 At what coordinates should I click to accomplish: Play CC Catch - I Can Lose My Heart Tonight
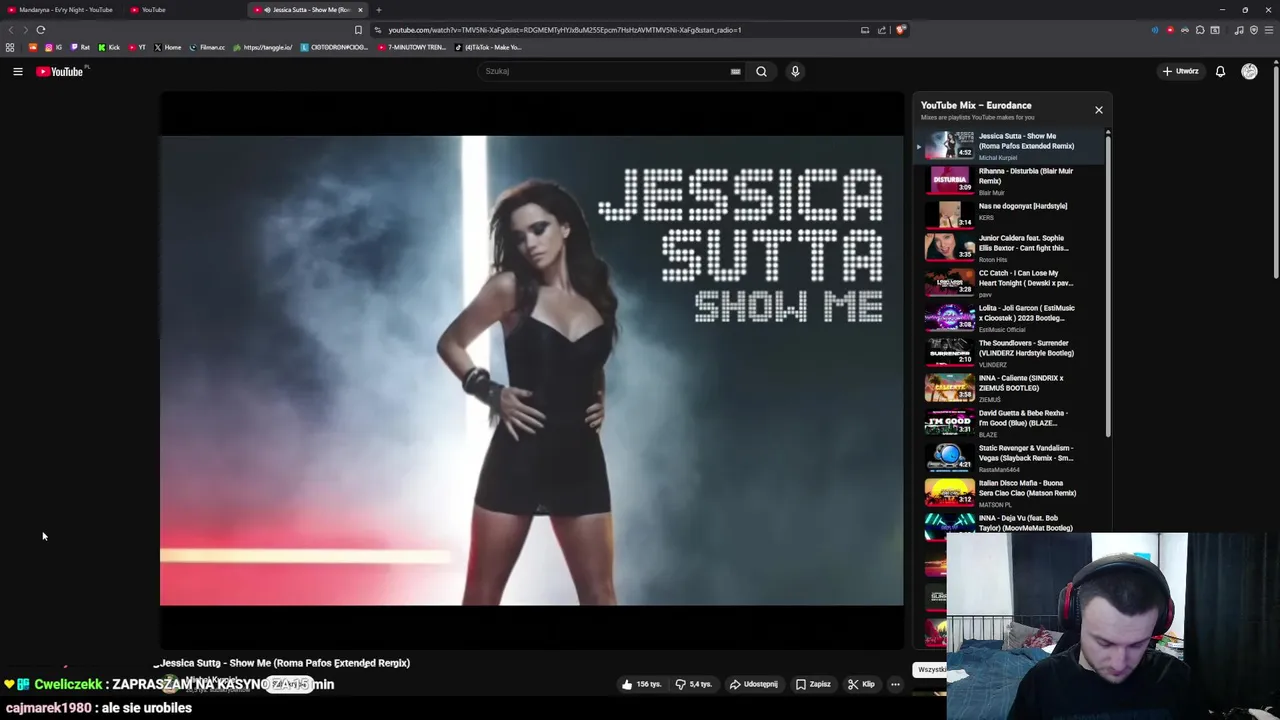click(1010, 283)
